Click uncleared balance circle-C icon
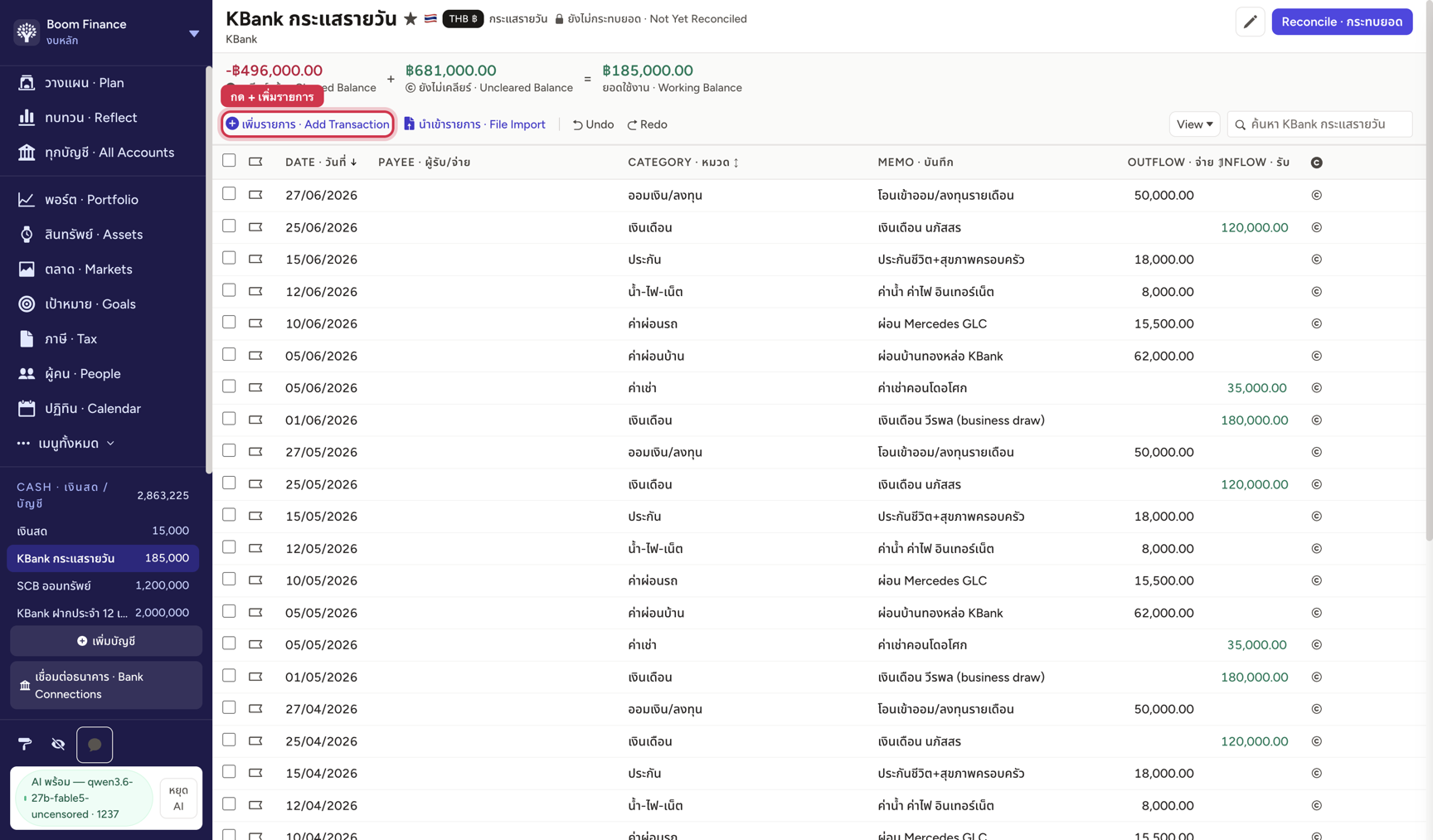Screen dimensions: 1433x840 click(410, 88)
